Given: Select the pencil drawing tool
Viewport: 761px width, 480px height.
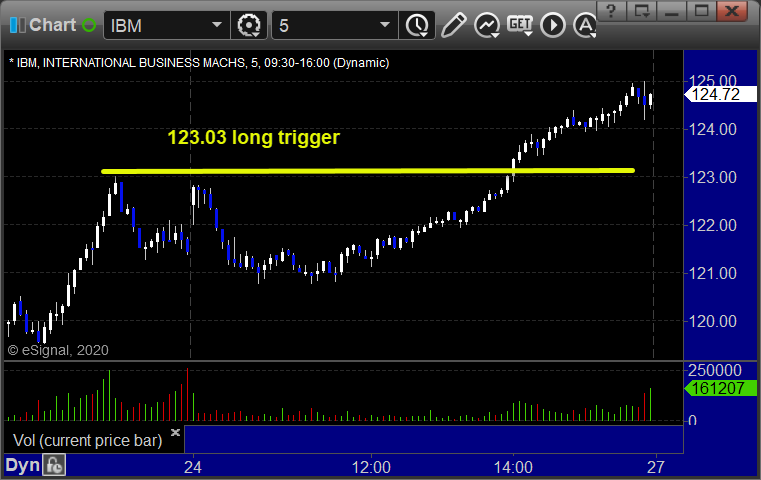Looking at the screenshot, I should [454, 25].
